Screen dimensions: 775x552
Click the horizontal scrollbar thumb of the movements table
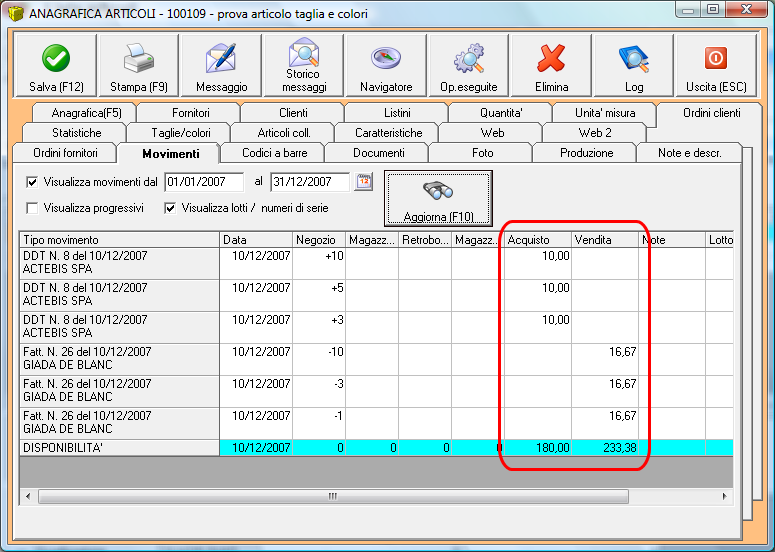(333, 496)
